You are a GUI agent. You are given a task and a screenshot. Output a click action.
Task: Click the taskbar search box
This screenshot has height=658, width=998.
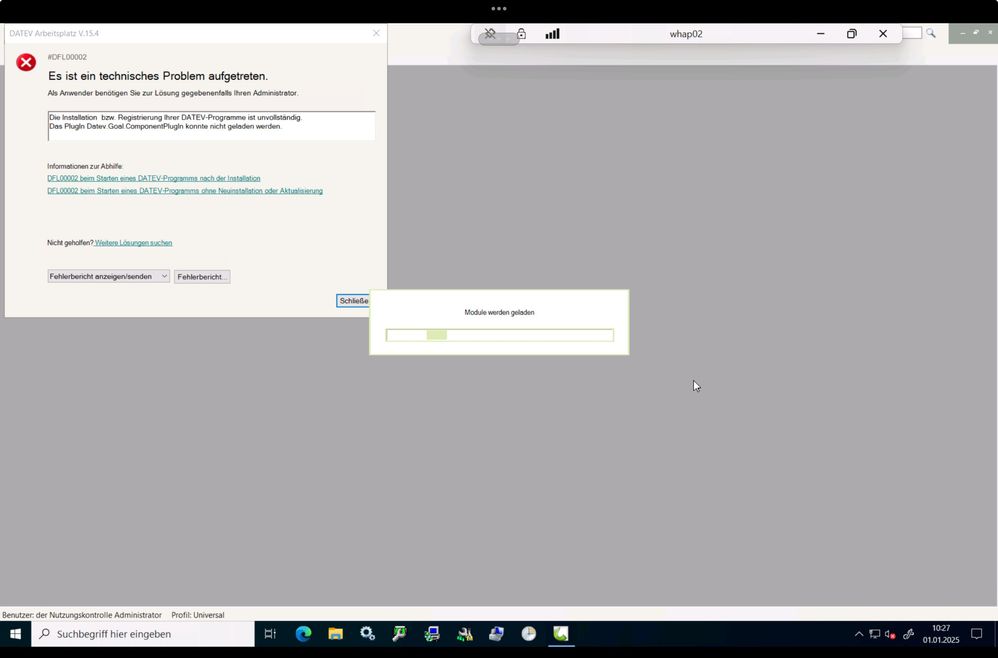[x=143, y=634]
